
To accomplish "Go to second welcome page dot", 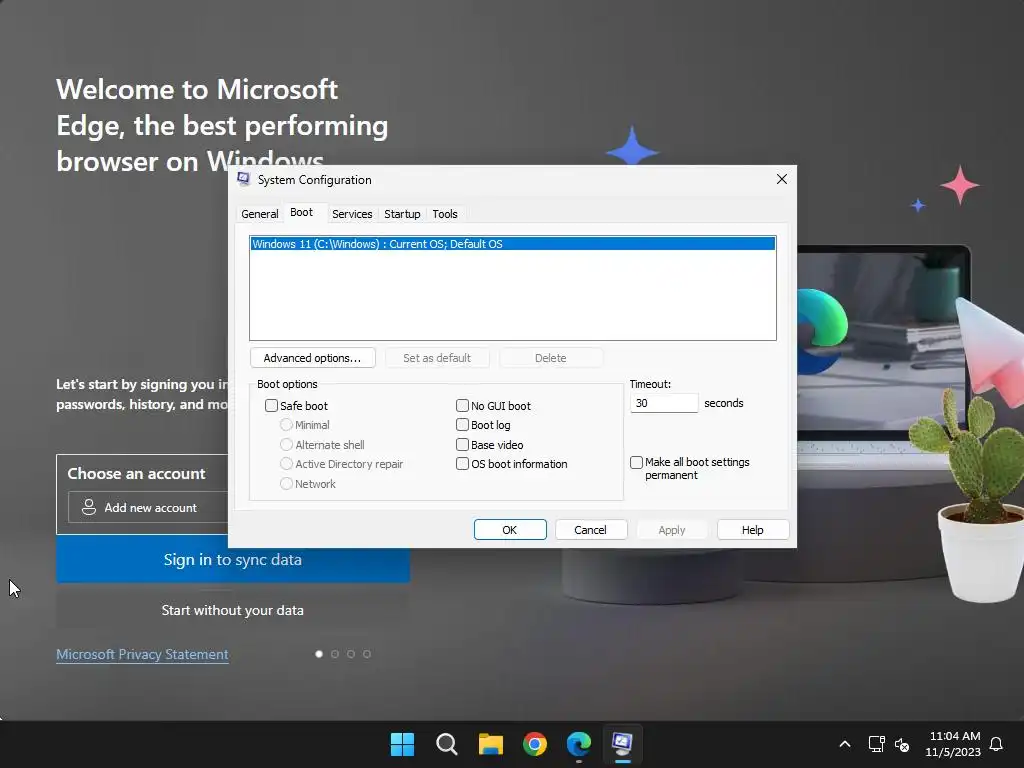I will (x=335, y=654).
